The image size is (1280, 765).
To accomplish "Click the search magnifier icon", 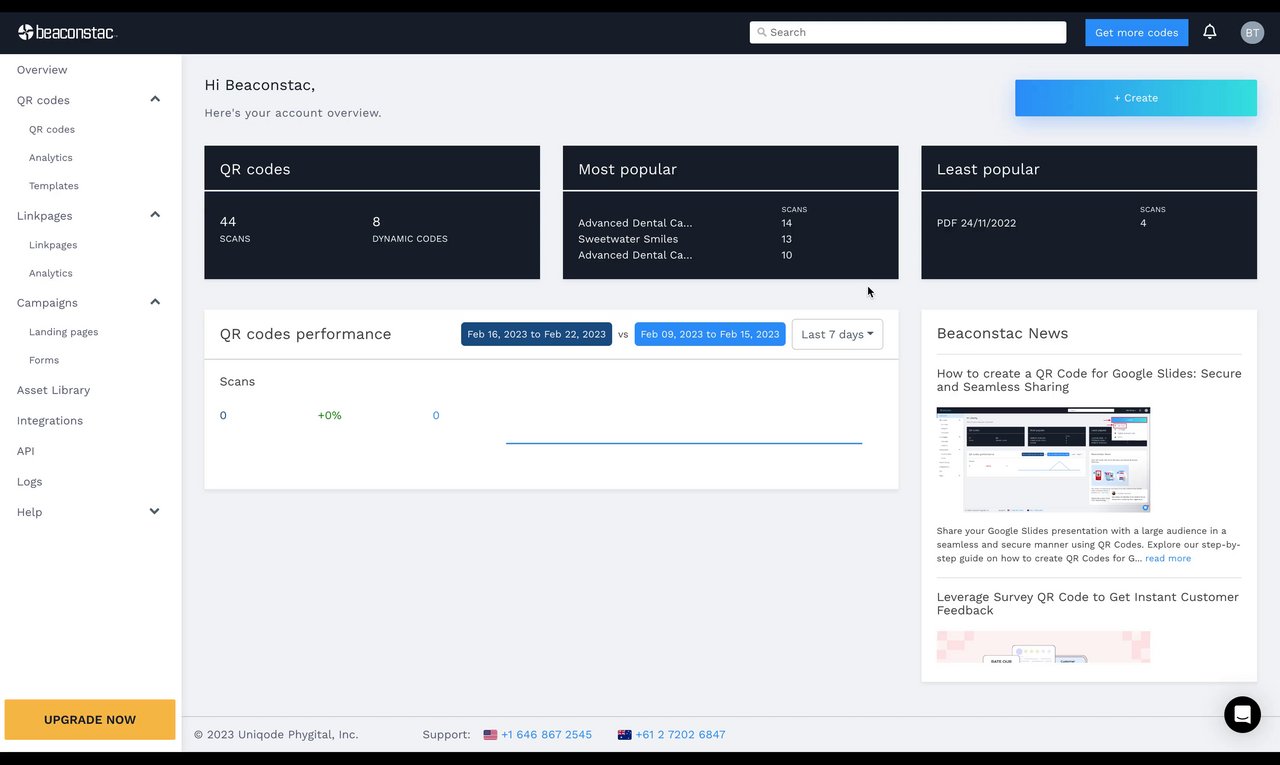I will [762, 32].
